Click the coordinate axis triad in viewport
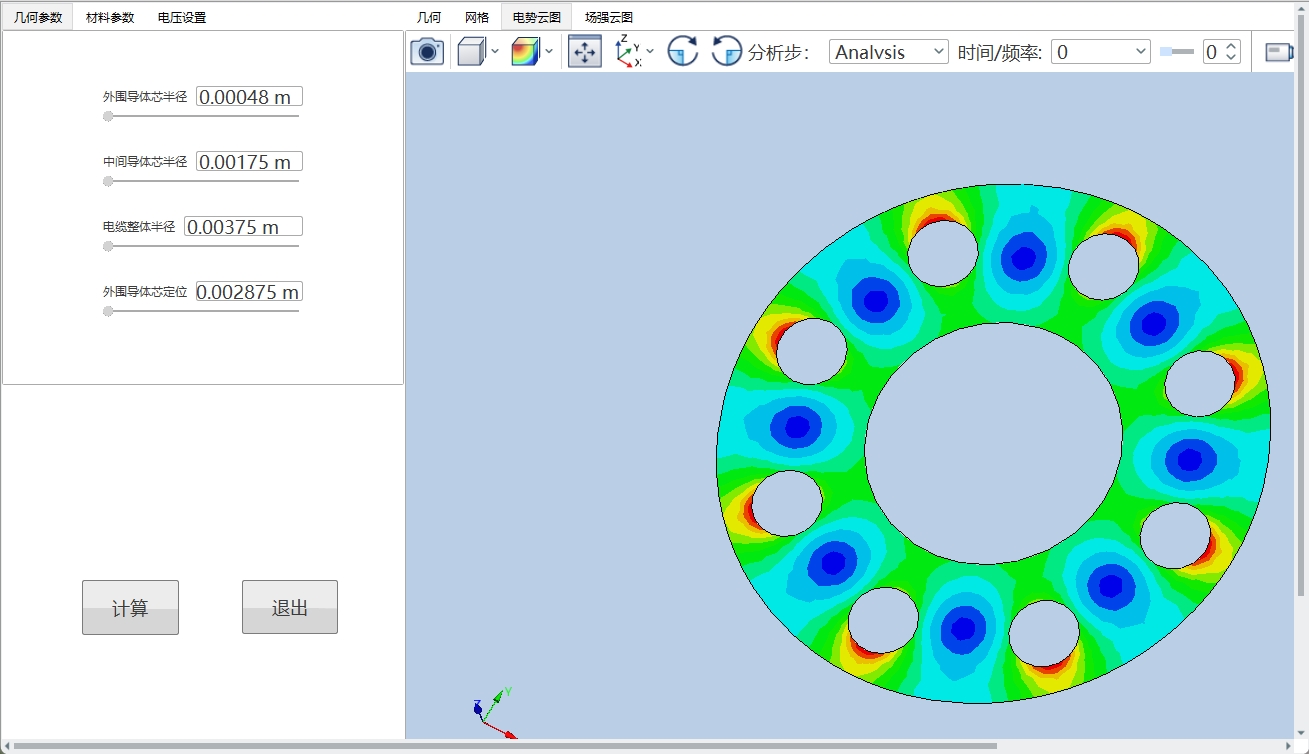The width and height of the screenshot is (1309, 754). [494, 712]
